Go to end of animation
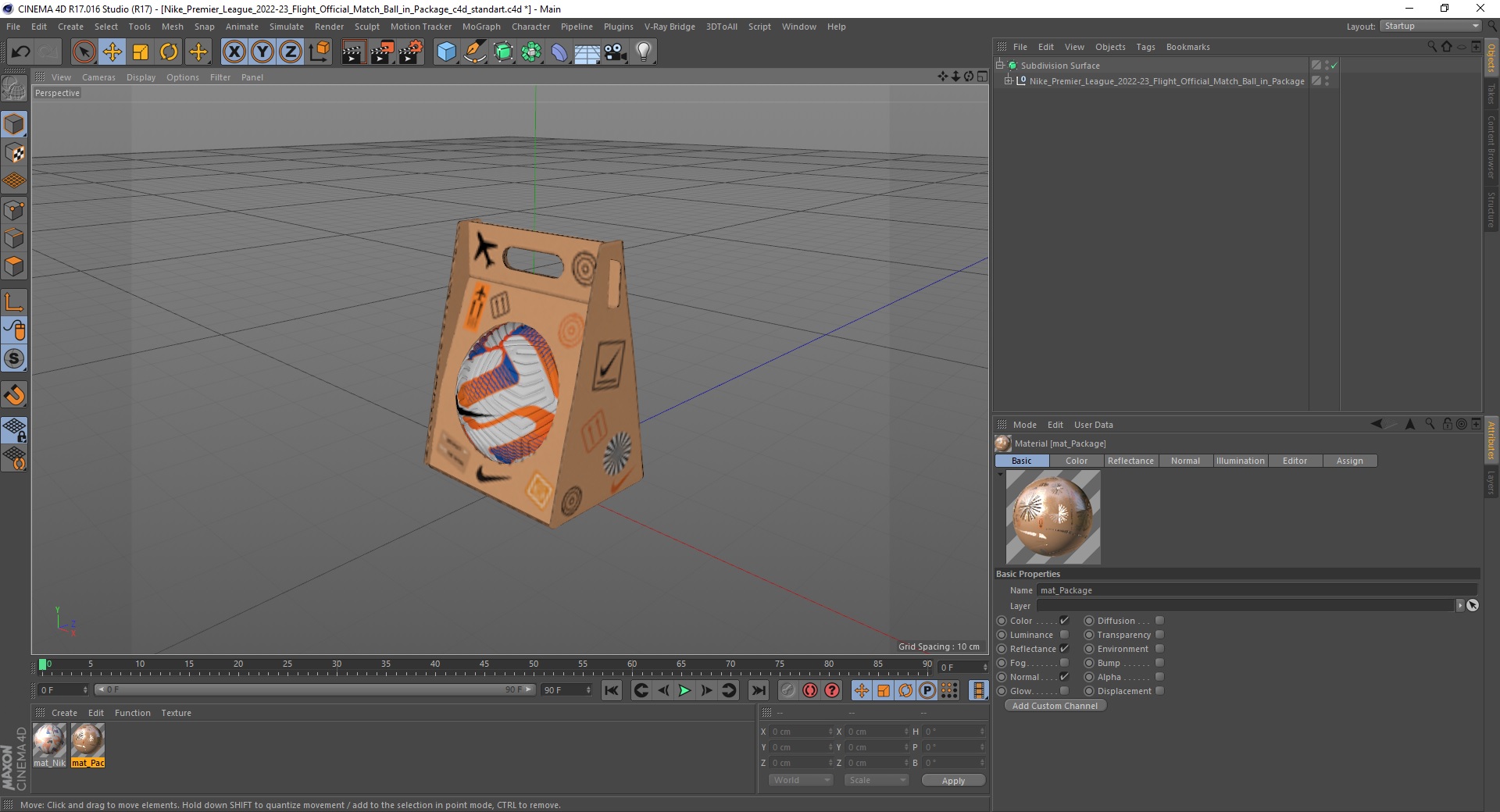1500x812 pixels. (759, 690)
